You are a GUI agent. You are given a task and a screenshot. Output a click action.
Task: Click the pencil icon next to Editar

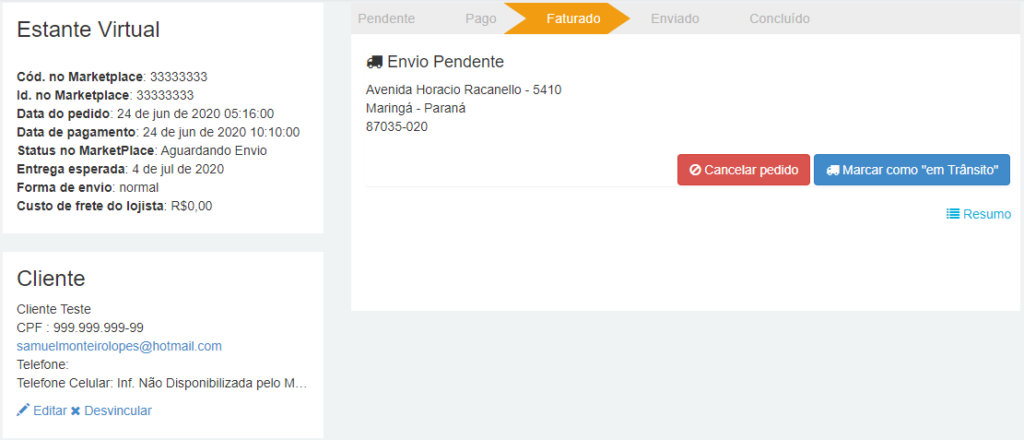pos(23,410)
